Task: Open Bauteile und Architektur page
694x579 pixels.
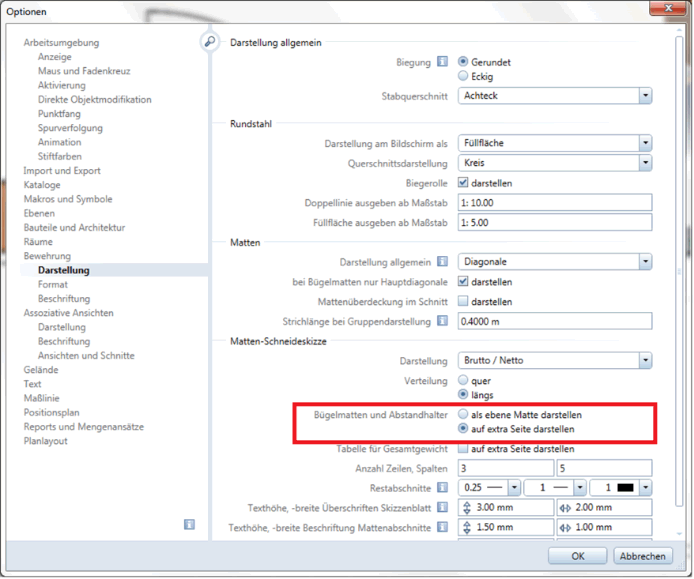Action: 74,227
